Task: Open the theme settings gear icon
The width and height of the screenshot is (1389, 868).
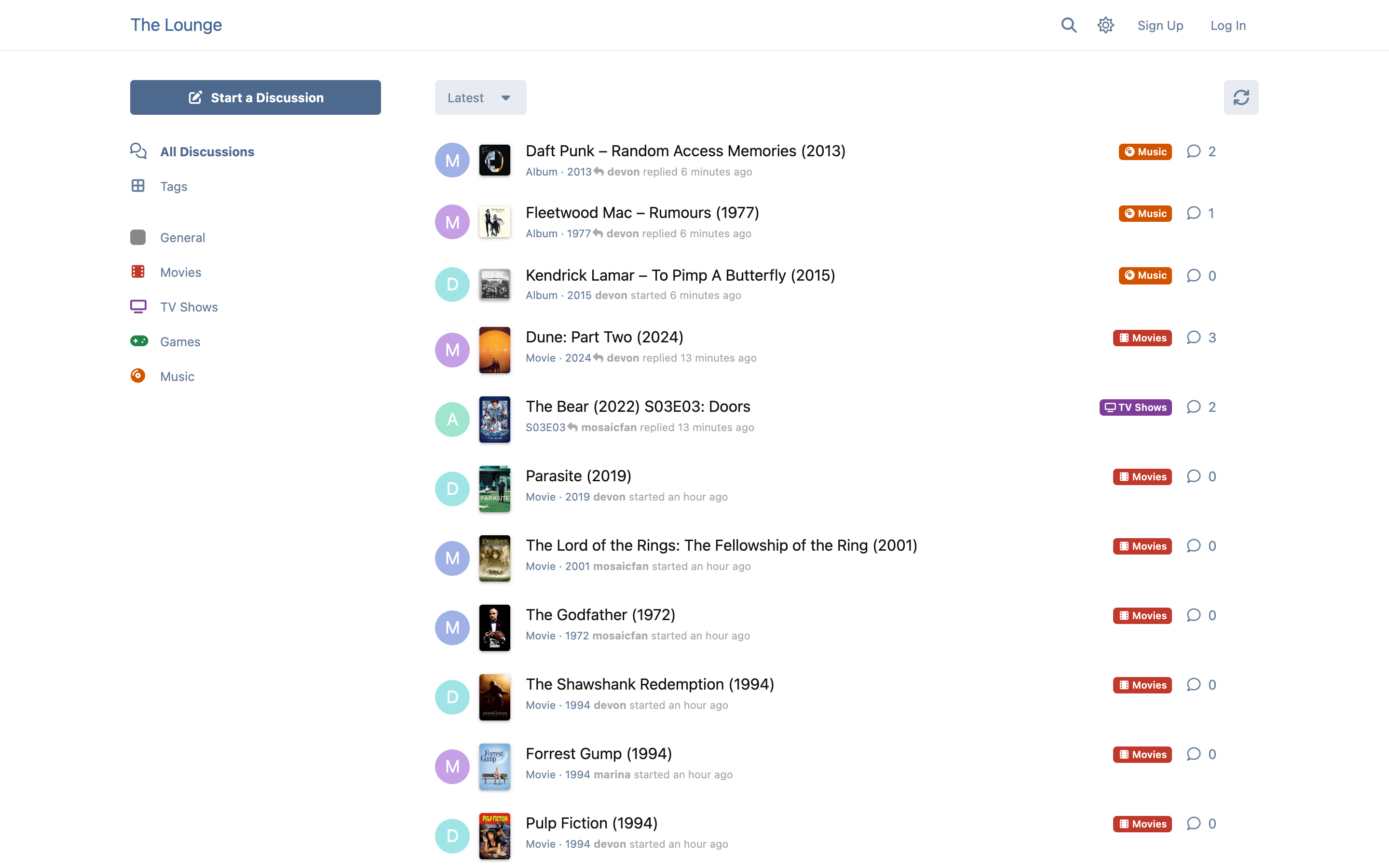Action: pos(1105,25)
